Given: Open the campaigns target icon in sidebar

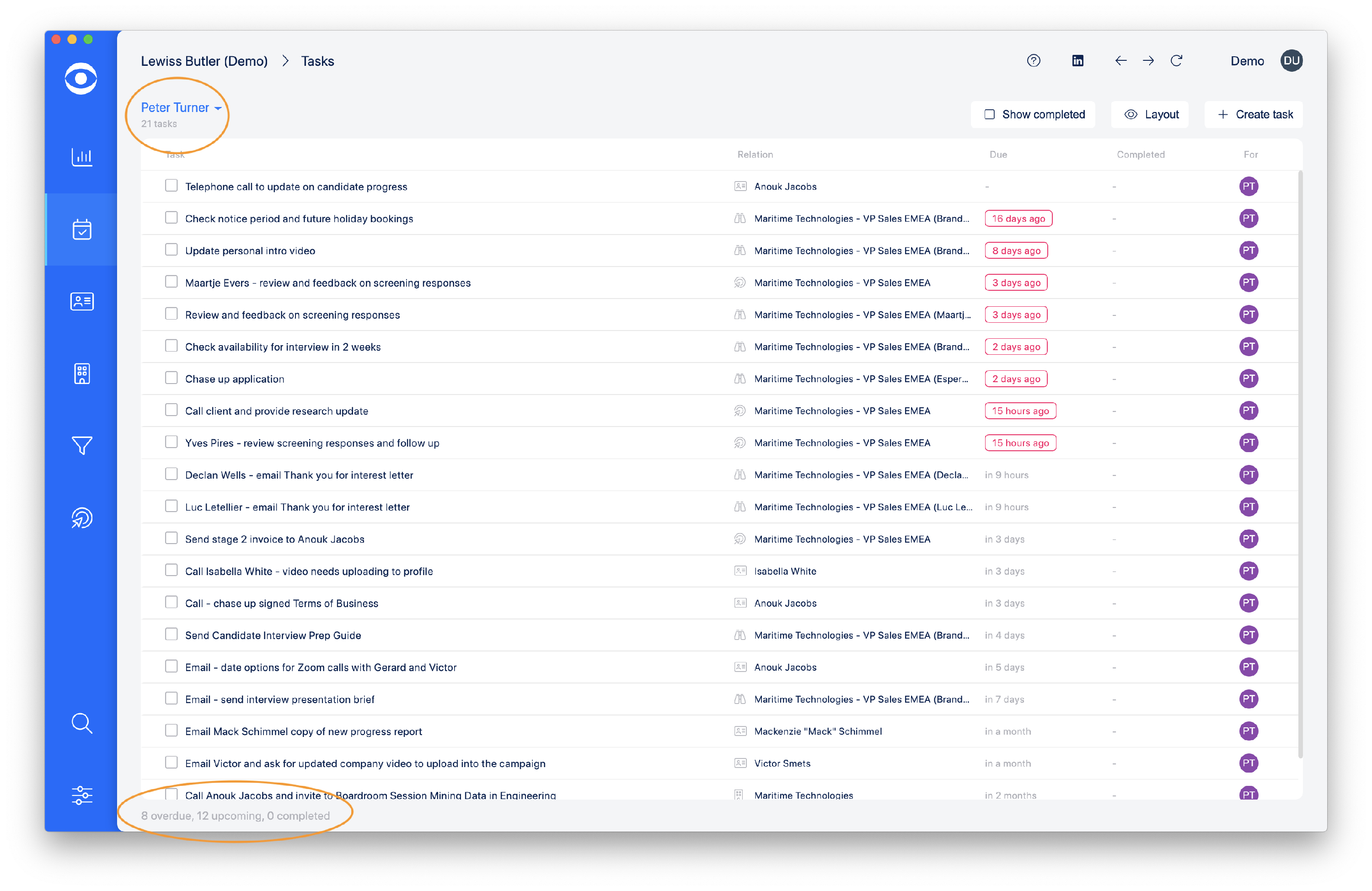Looking at the screenshot, I should 81,518.
